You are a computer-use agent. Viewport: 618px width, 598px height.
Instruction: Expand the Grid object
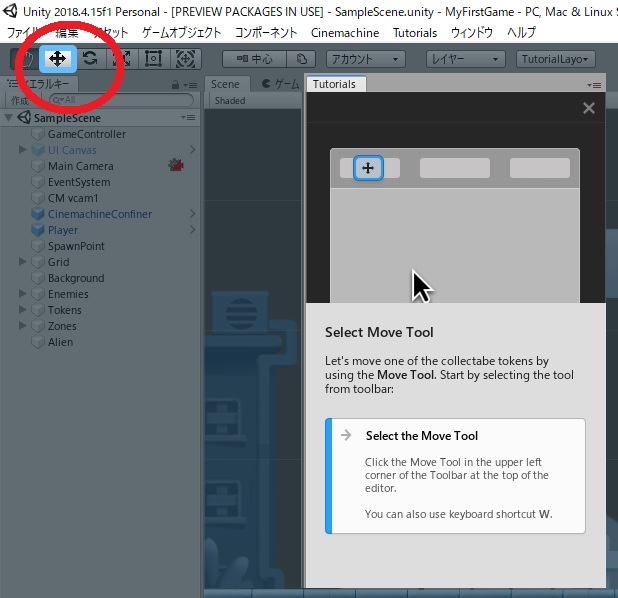pos(22,262)
